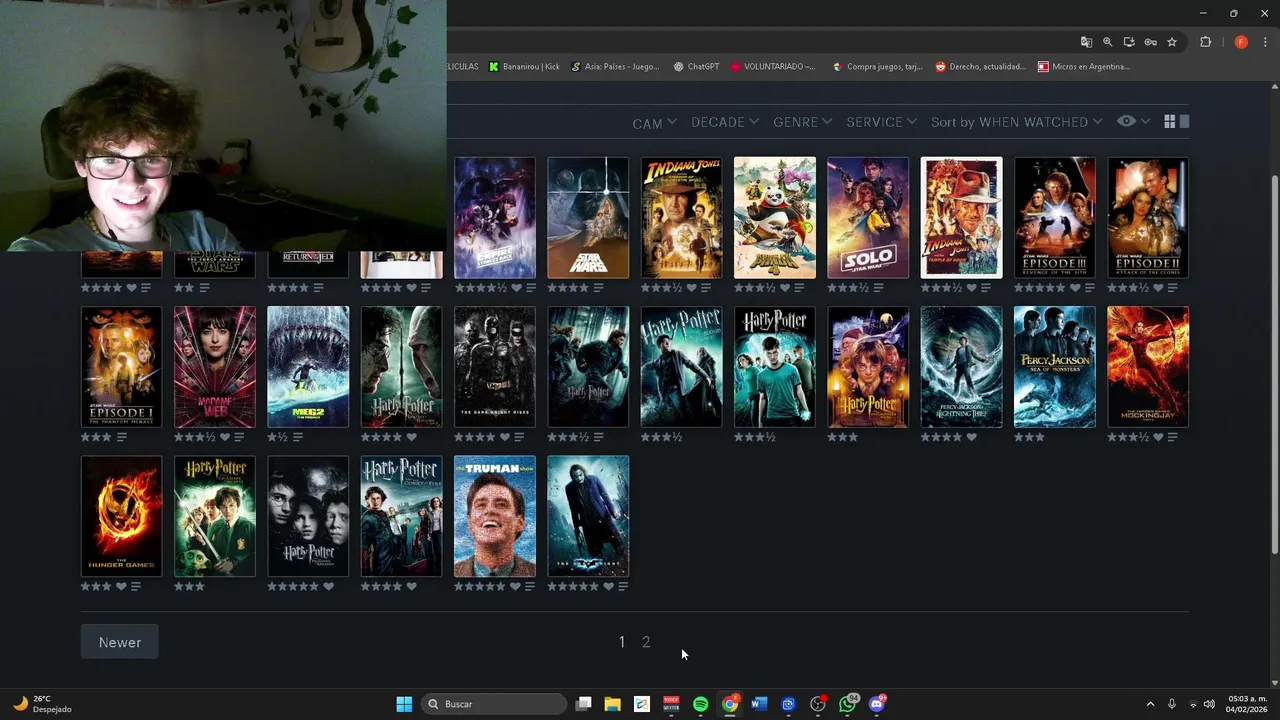The image size is (1280, 720).
Task: Toggle like heart under Episode III poster
Action: [x=1075, y=288]
